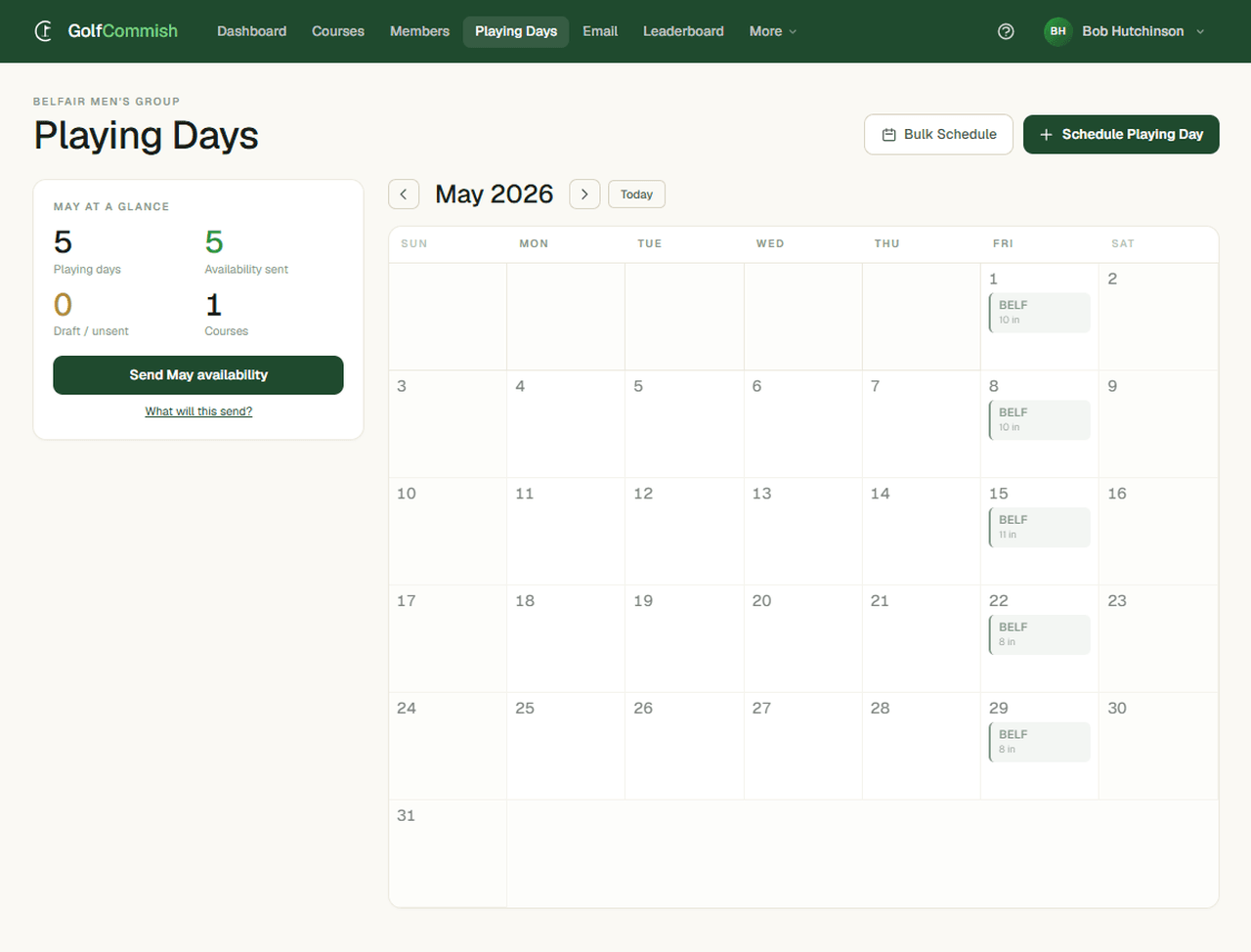Select the Playing Days tab
Image resolution: width=1251 pixels, height=952 pixels.
click(x=516, y=31)
